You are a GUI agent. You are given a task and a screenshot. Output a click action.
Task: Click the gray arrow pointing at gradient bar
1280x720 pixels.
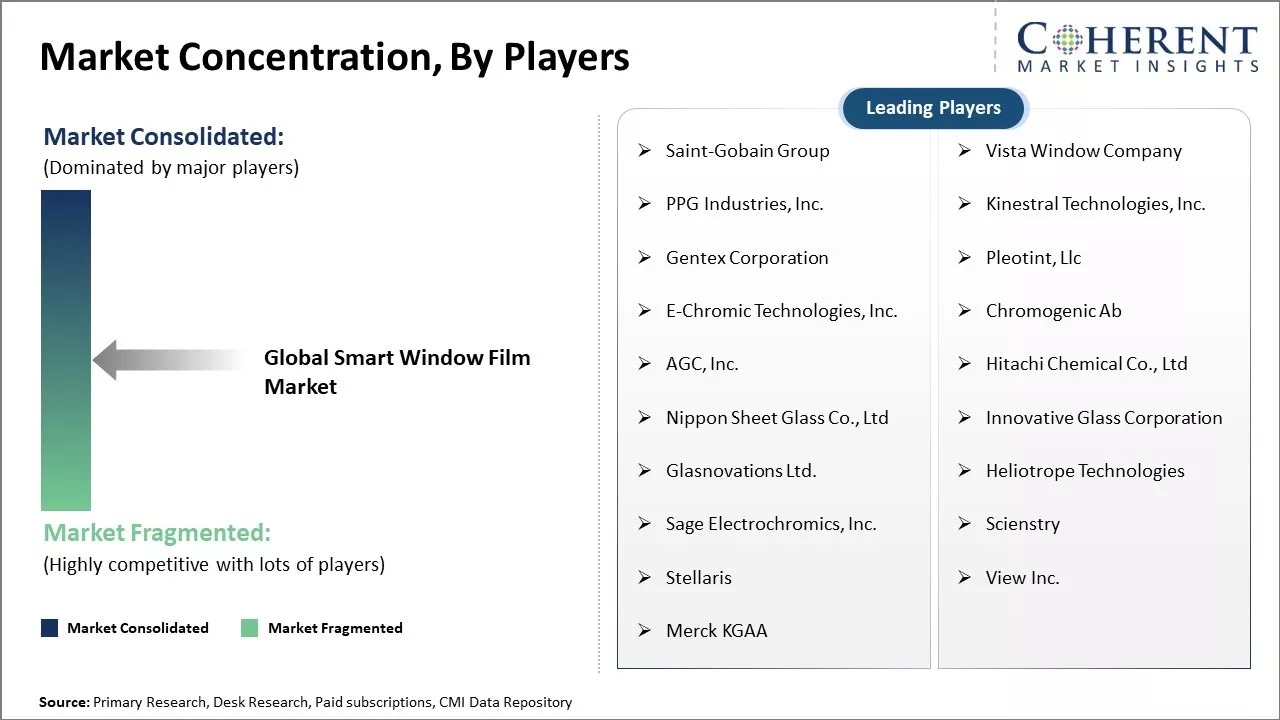[168, 360]
